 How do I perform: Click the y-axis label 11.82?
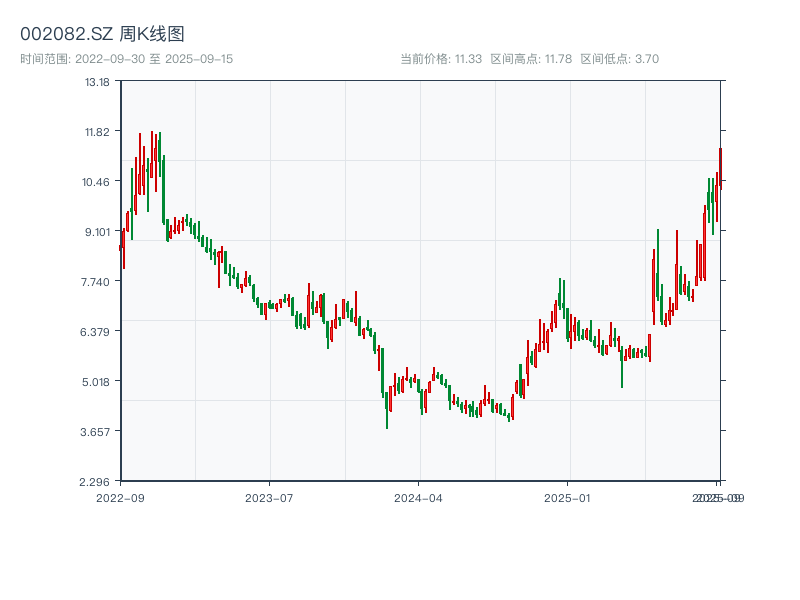pos(97,132)
